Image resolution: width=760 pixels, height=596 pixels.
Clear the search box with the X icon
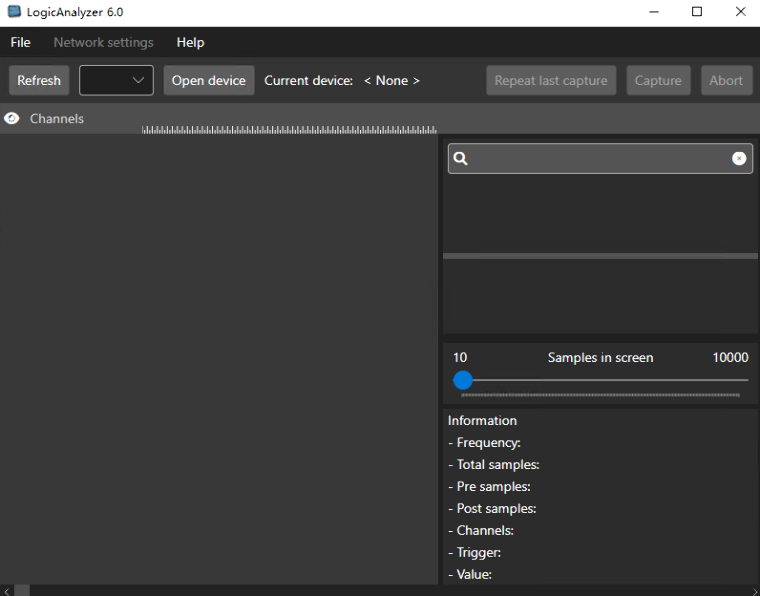(x=739, y=158)
